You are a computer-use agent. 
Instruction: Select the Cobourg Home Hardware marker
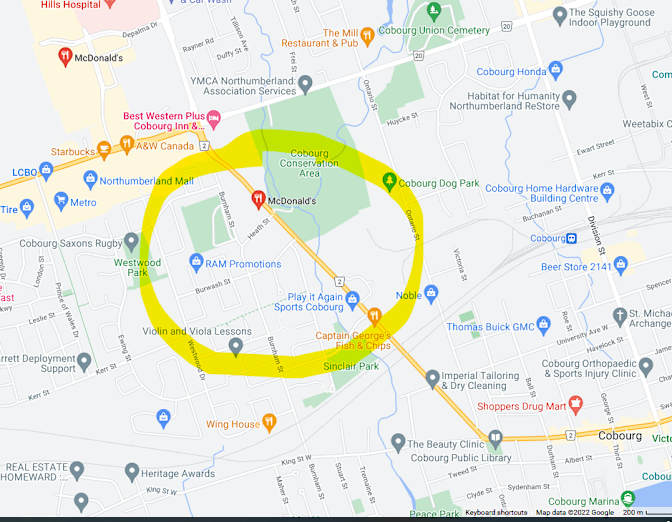(x=607, y=192)
